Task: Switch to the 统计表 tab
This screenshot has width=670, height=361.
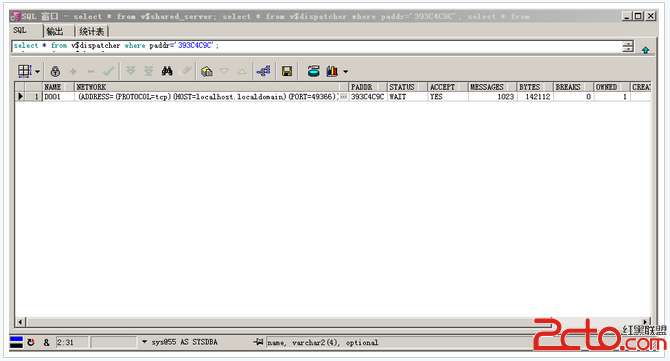Action: (91, 31)
